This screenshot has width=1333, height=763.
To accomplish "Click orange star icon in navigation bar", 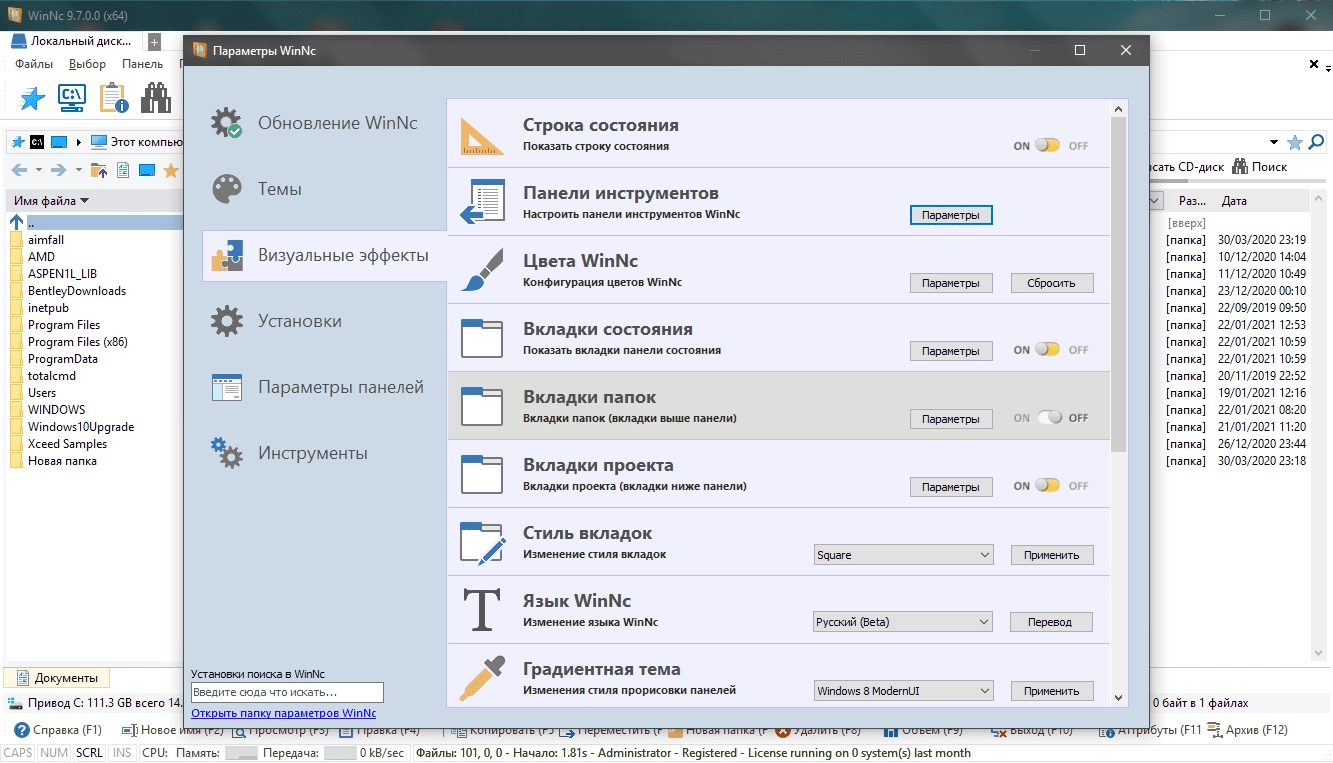I will (171, 170).
